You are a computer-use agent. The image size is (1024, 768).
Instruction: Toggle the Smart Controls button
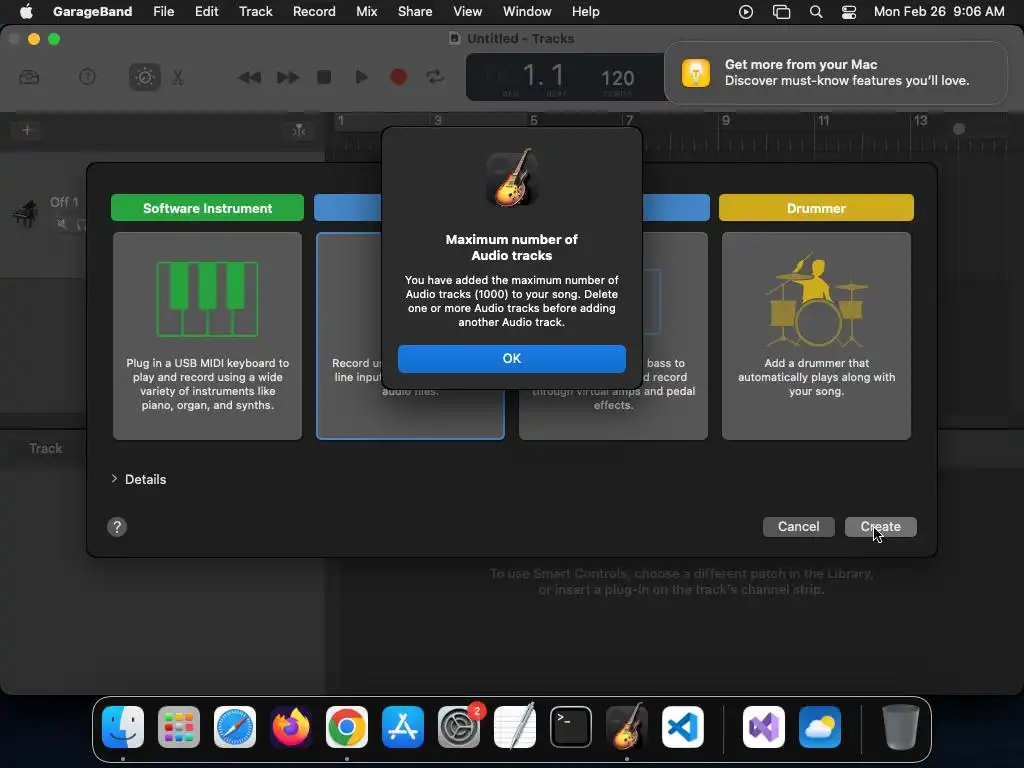click(144, 77)
